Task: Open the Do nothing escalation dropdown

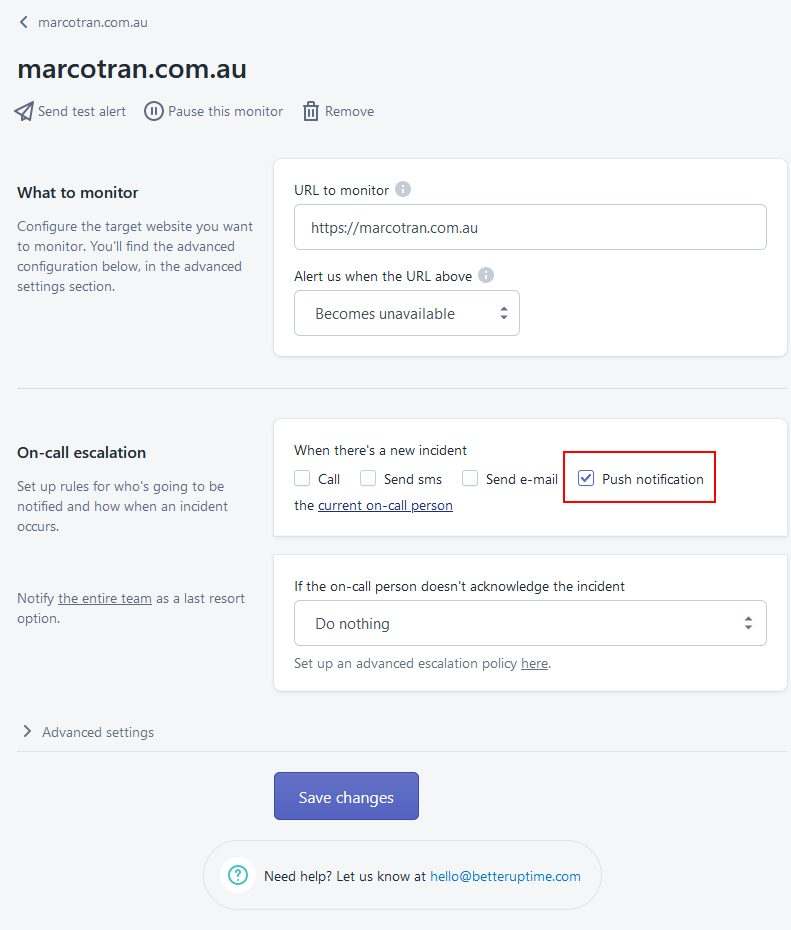Action: (530, 623)
